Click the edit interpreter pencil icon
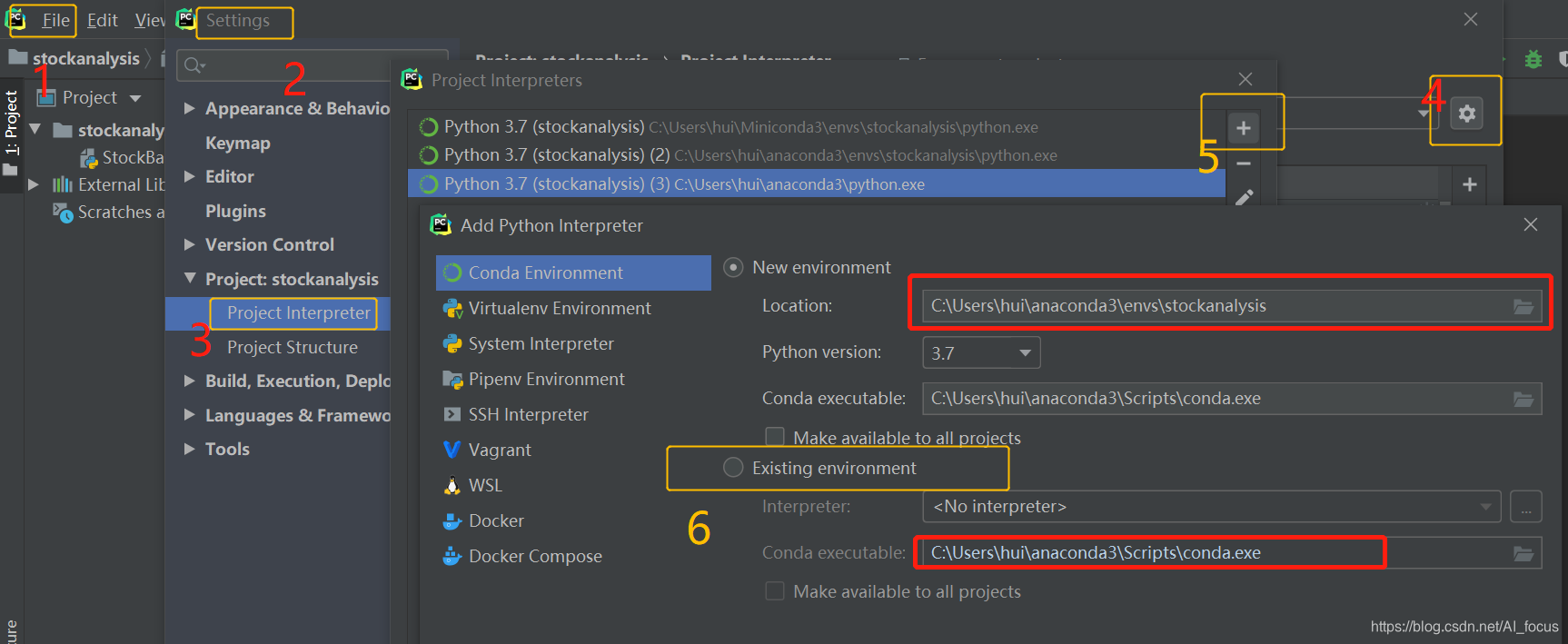The width and height of the screenshot is (1568, 644). click(1244, 197)
